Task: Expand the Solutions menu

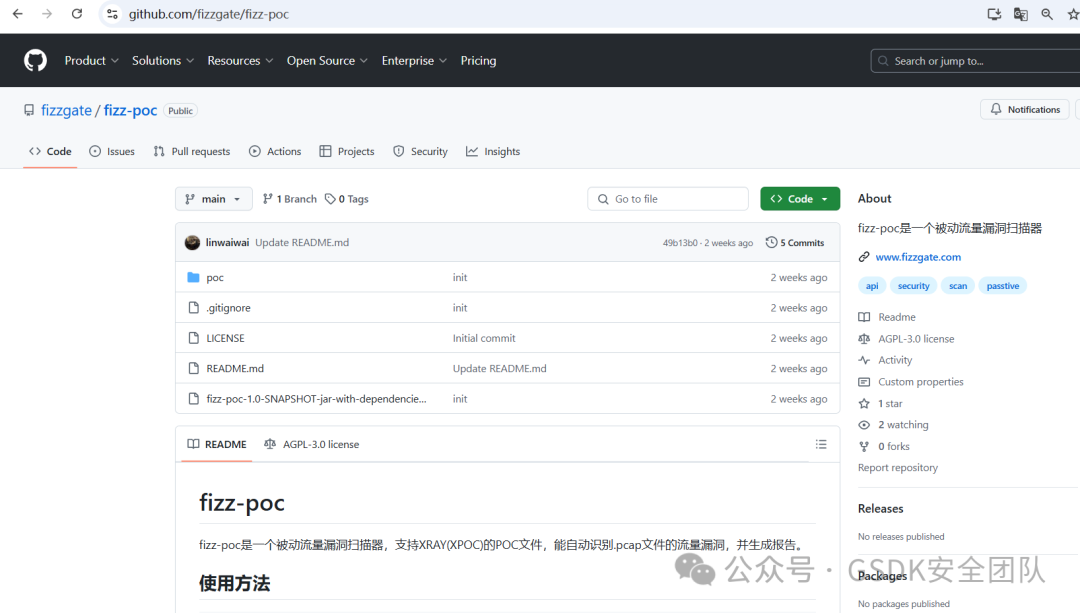Action: click(x=163, y=61)
